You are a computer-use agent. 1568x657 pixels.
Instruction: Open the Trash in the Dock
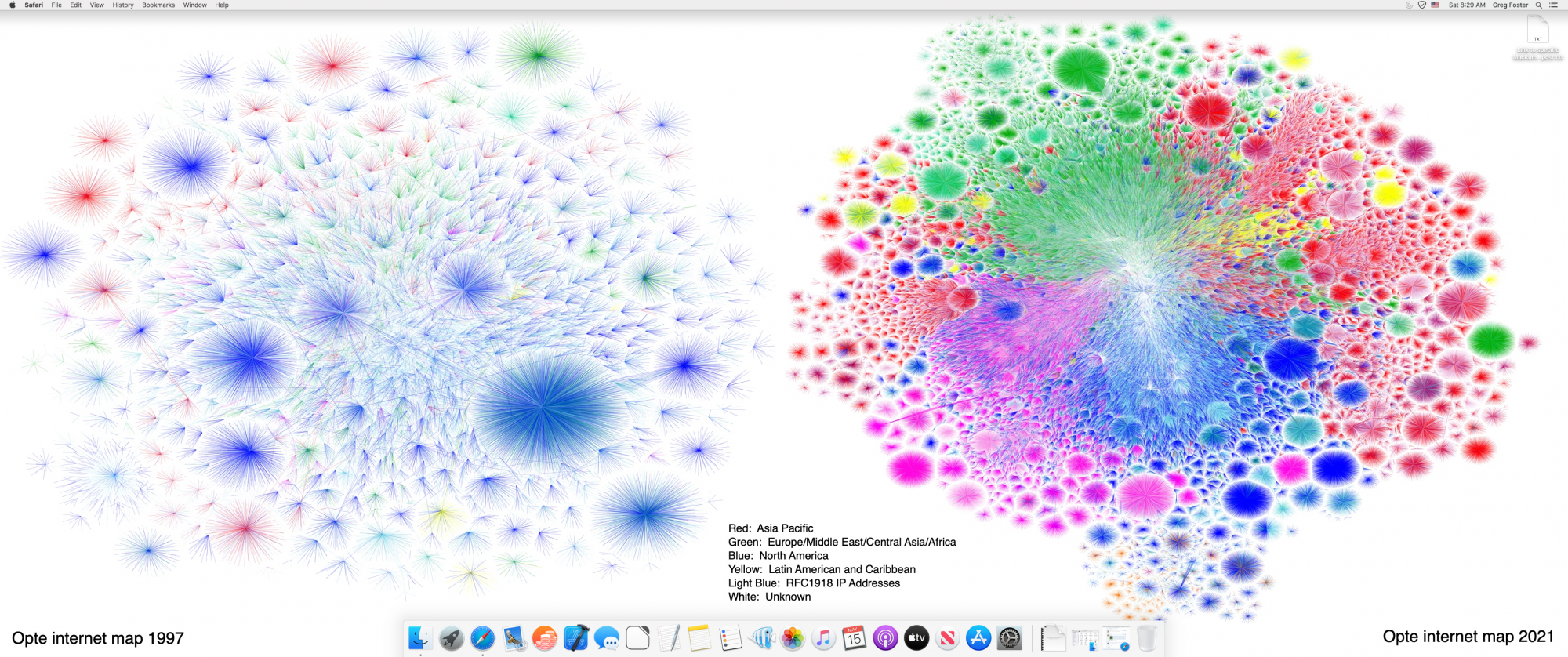1147,638
